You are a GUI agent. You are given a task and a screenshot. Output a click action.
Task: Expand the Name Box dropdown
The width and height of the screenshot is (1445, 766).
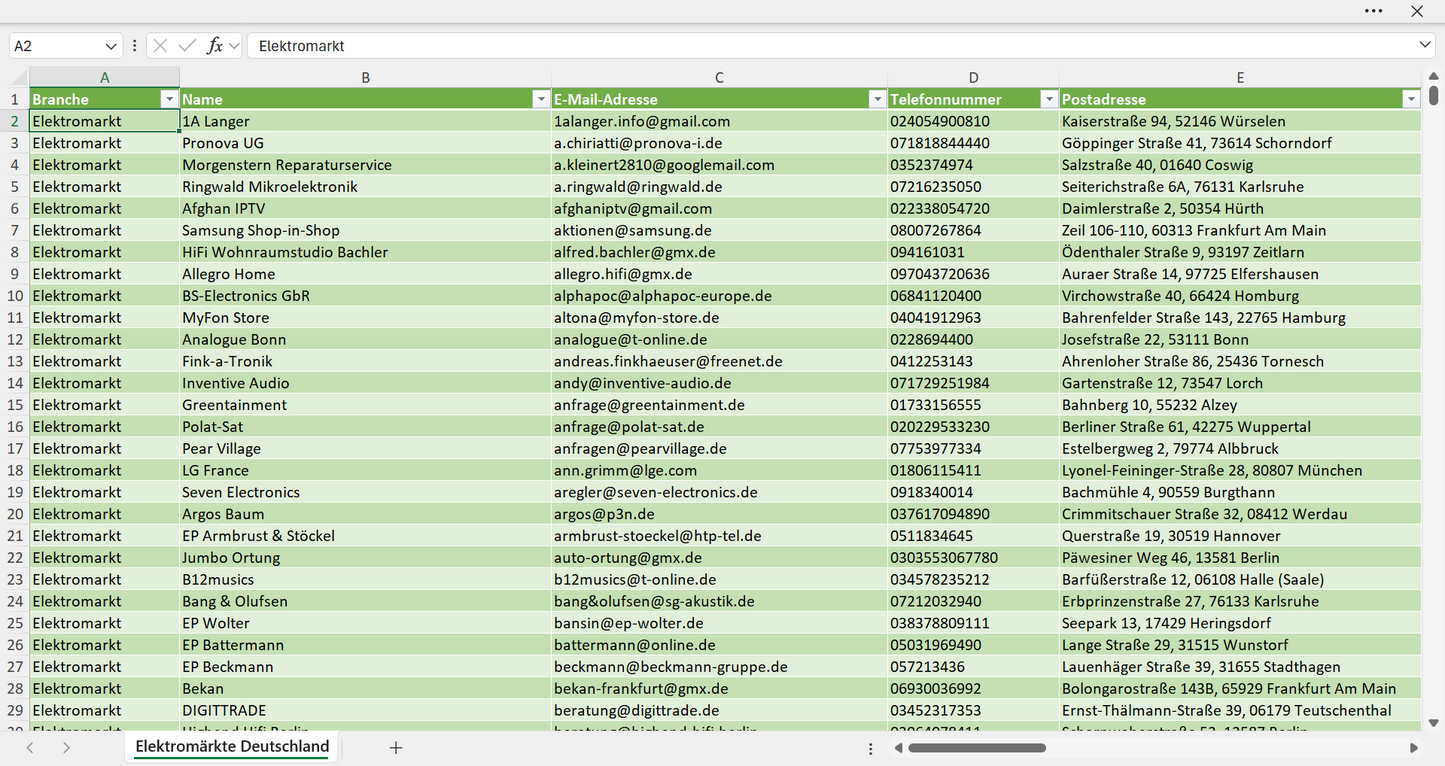coord(110,46)
